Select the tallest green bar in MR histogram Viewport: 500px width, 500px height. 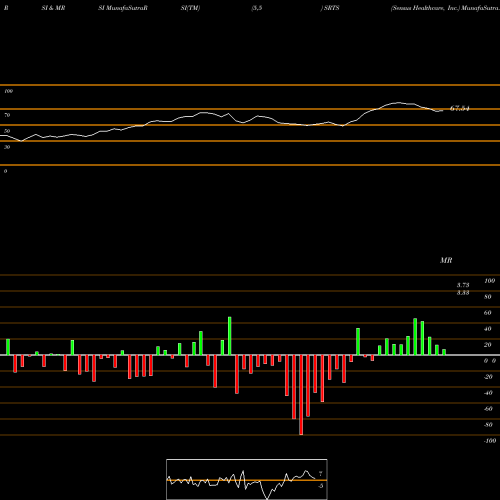[x=229, y=336]
